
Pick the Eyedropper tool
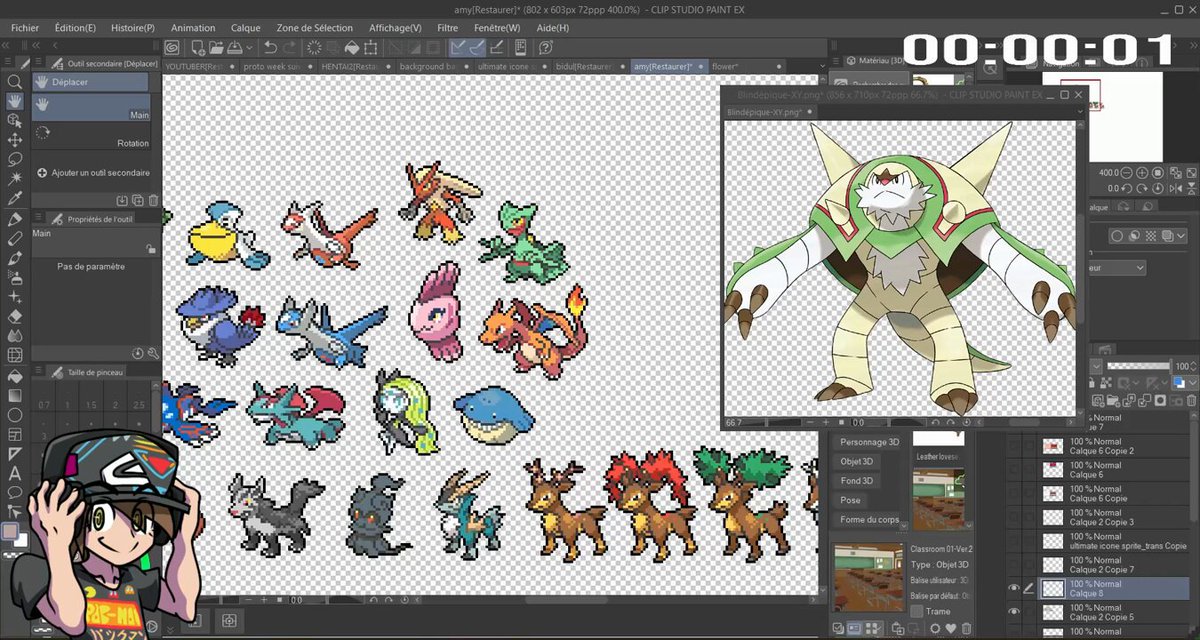click(14, 196)
